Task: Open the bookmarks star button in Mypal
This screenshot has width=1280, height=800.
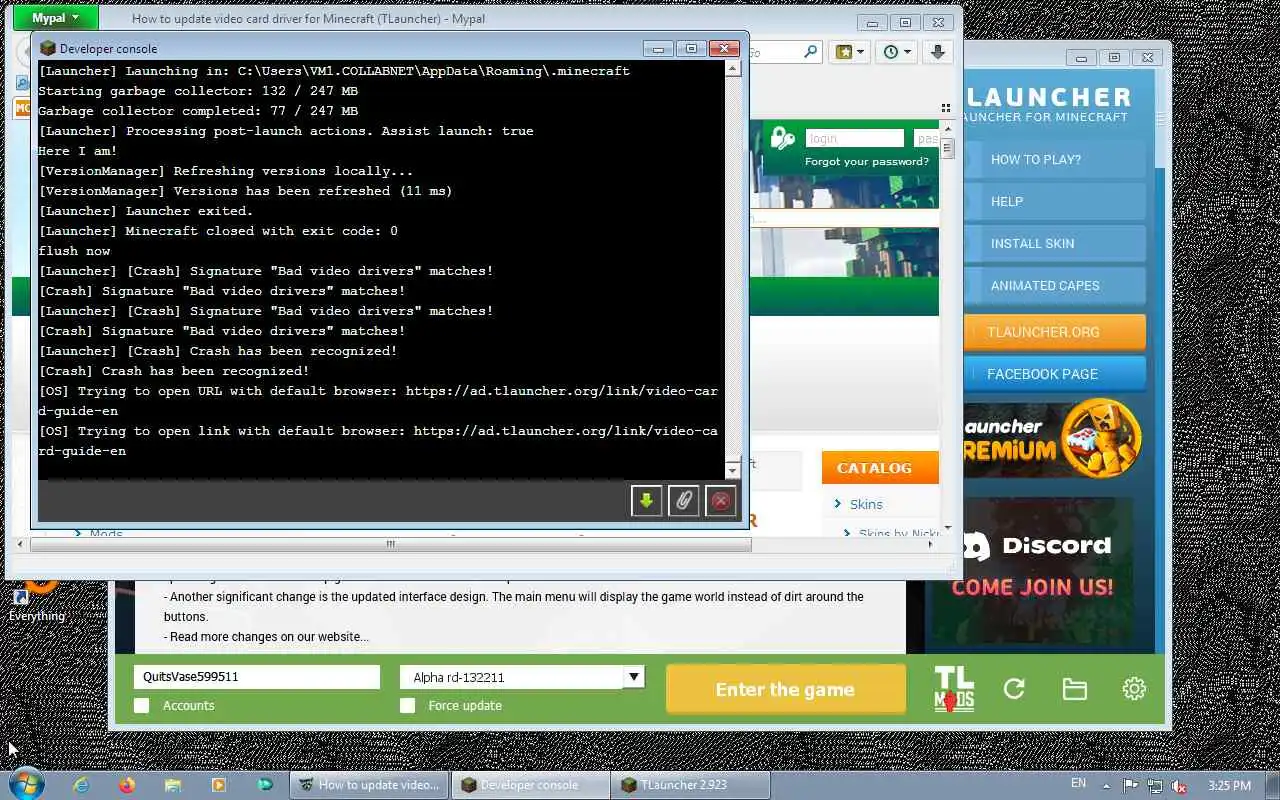Action: (844, 52)
